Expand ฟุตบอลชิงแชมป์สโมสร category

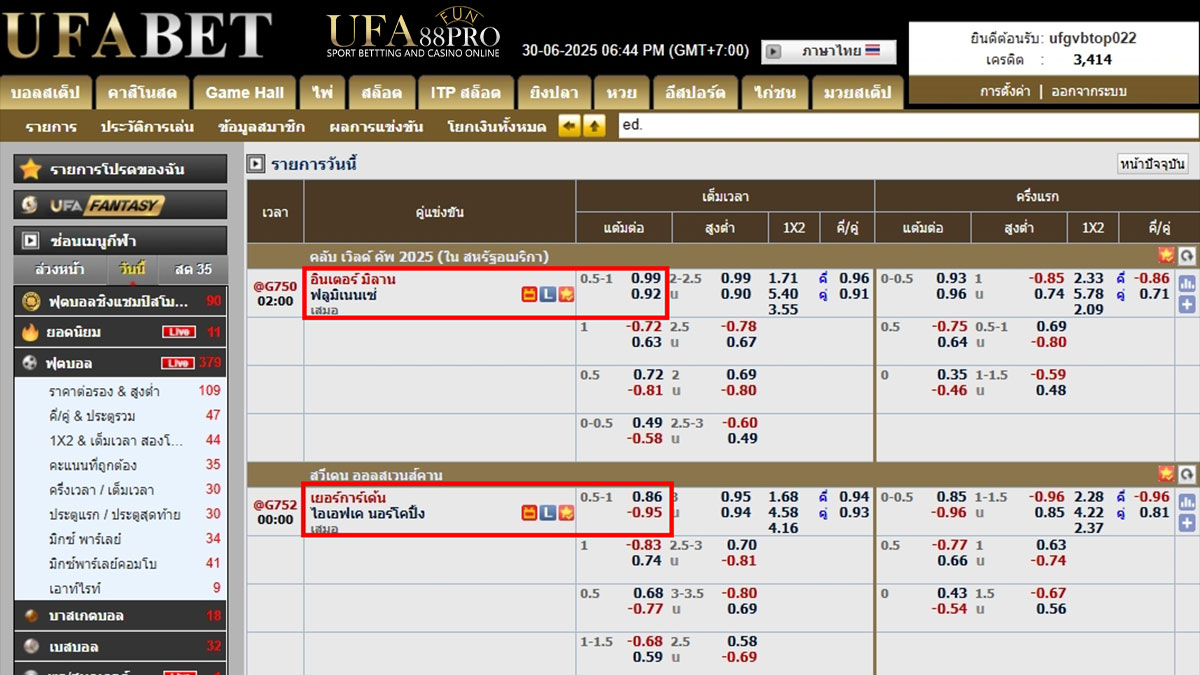[120, 301]
